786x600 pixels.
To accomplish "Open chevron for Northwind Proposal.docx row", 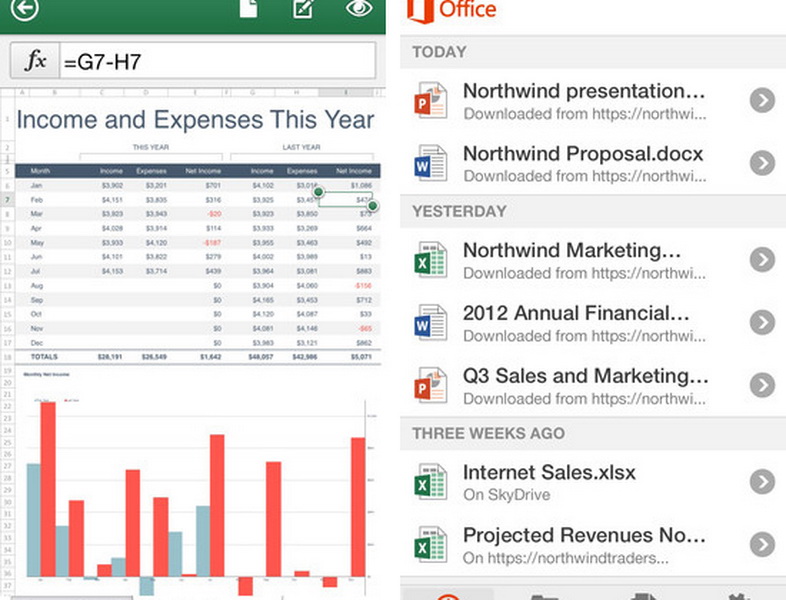I will [762, 163].
